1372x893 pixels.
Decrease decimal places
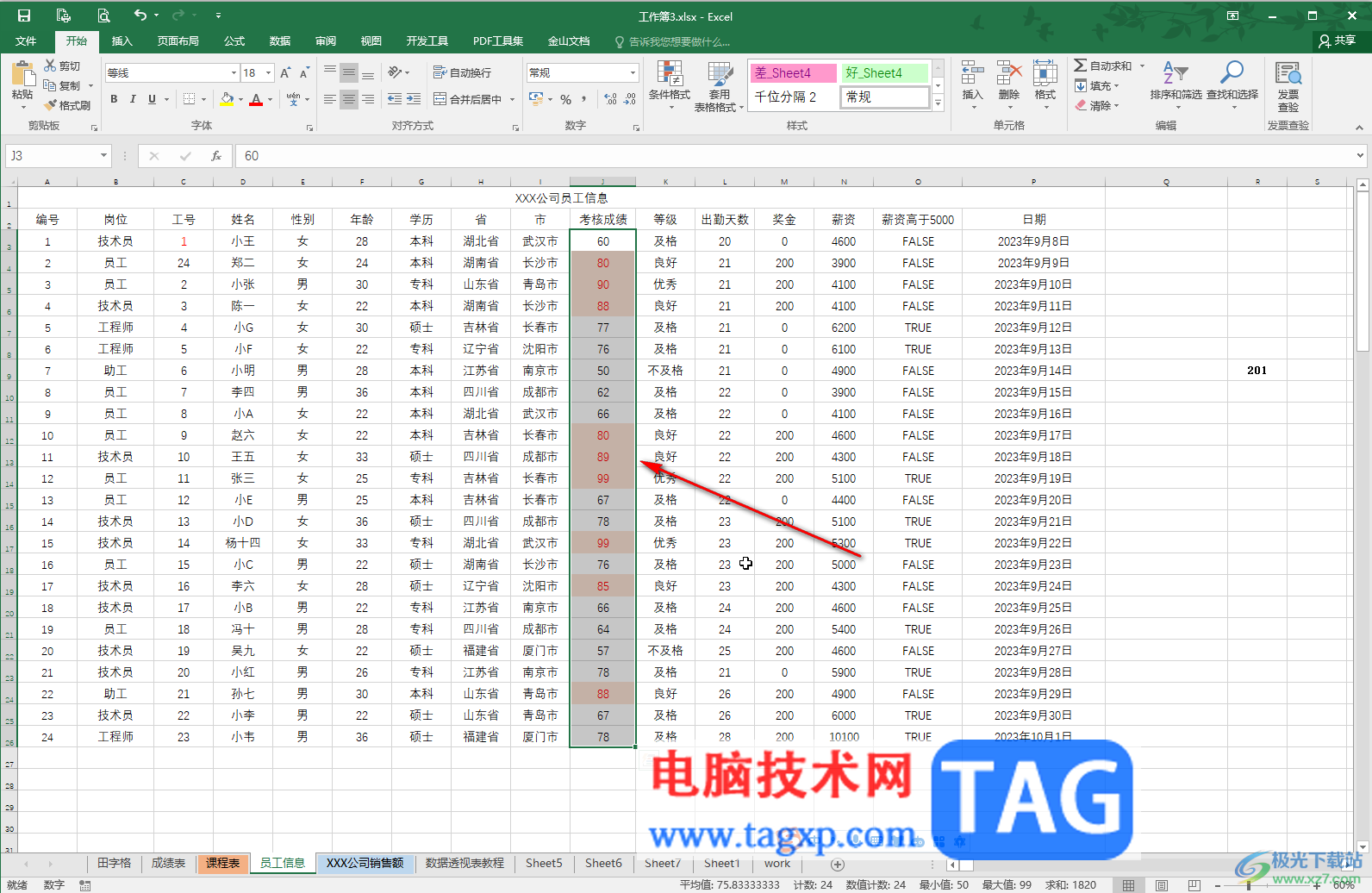pos(631,99)
